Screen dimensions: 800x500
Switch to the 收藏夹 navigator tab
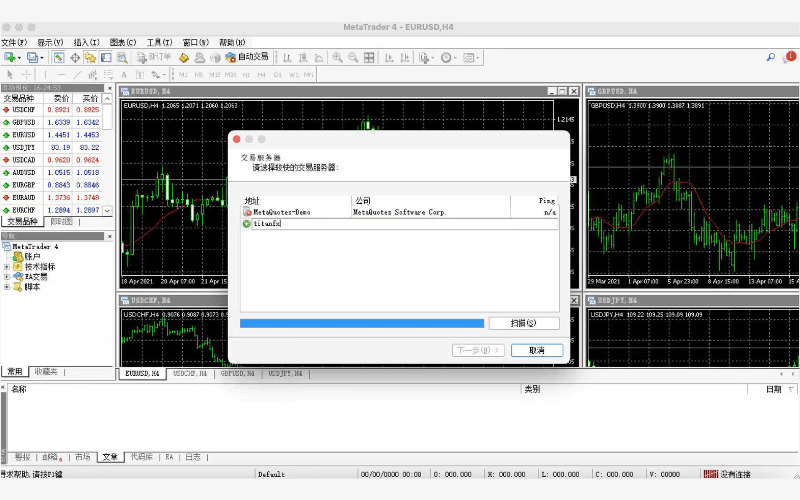point(46,372)
